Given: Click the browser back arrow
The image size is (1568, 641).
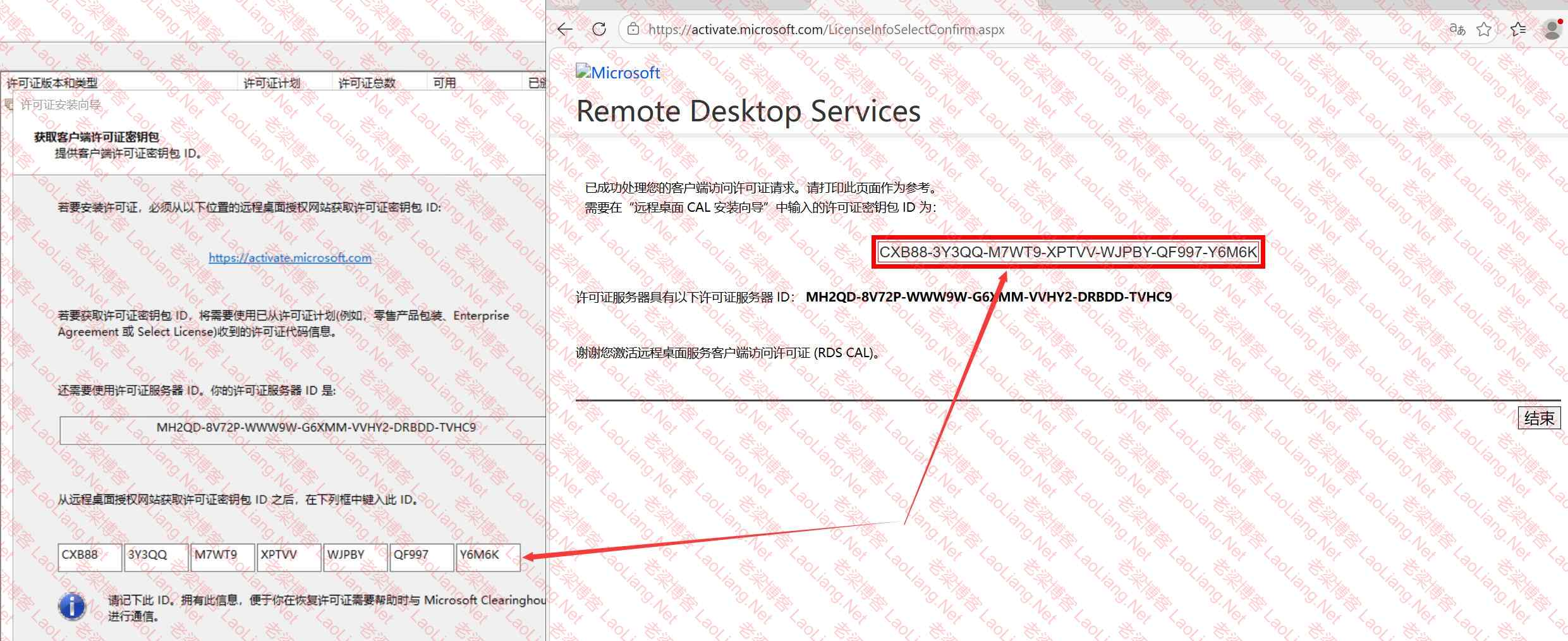Looking at the screenshot, I should [x=565, y=30].
